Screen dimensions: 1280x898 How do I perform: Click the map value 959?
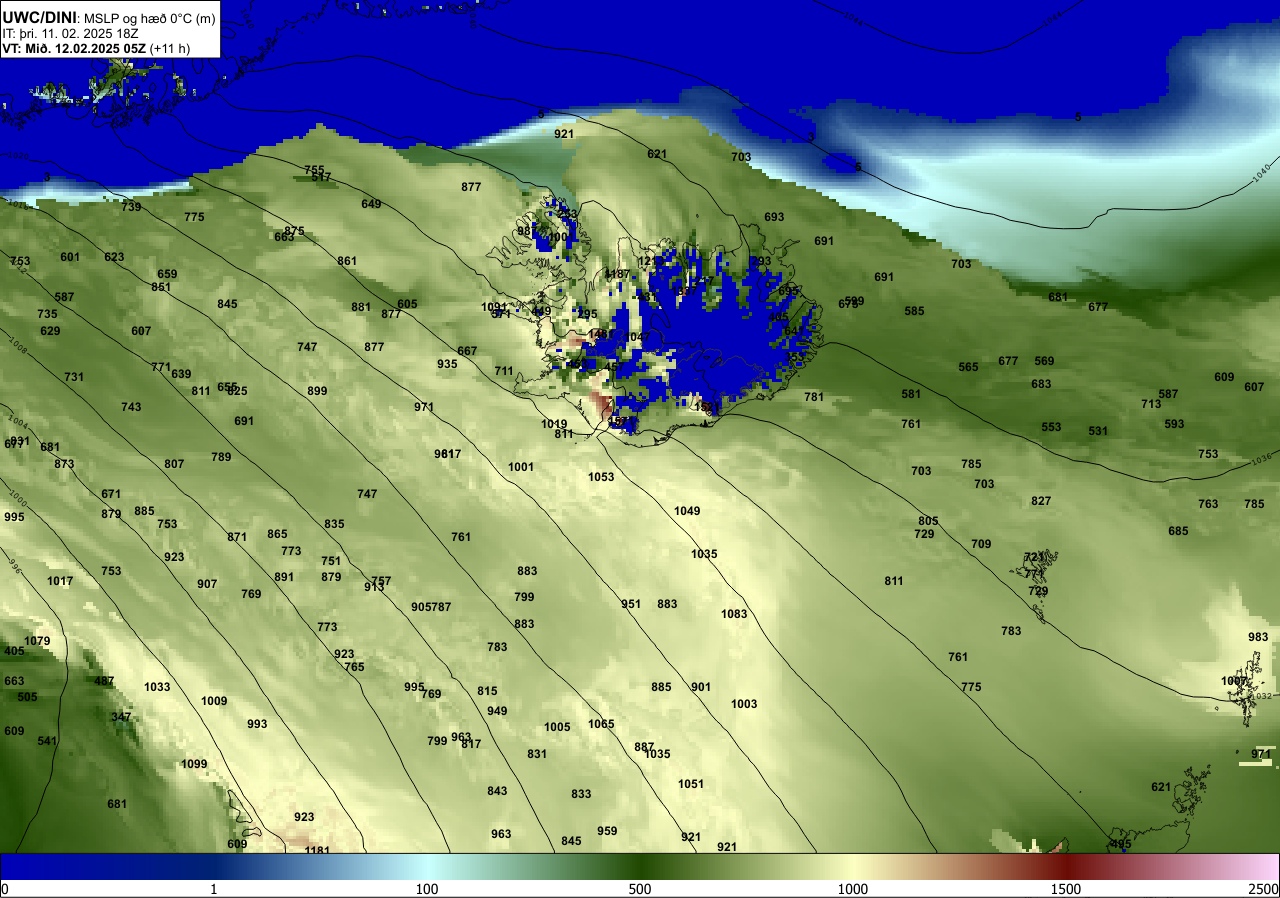(x=607, y=831)
